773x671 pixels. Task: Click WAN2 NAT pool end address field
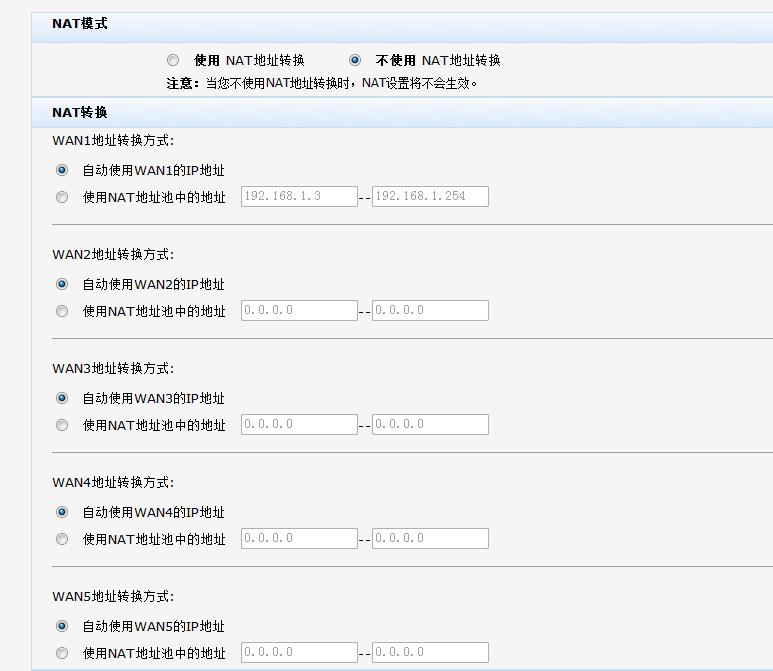pyautogui.click(x=430, y=310)
